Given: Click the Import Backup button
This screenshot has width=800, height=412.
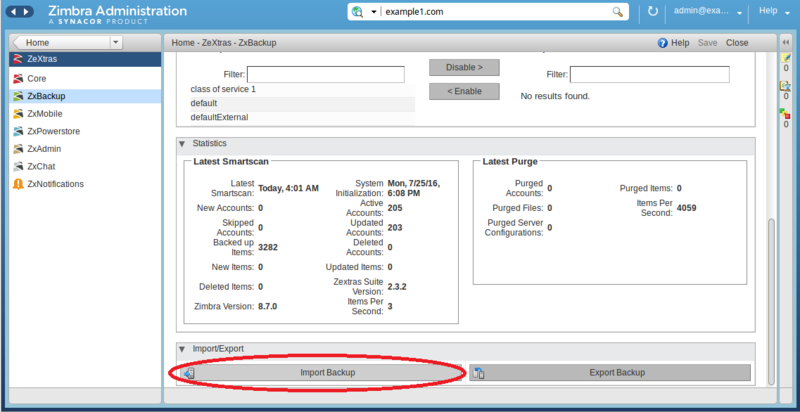Looking at the screenshot, I should (321, 373).
